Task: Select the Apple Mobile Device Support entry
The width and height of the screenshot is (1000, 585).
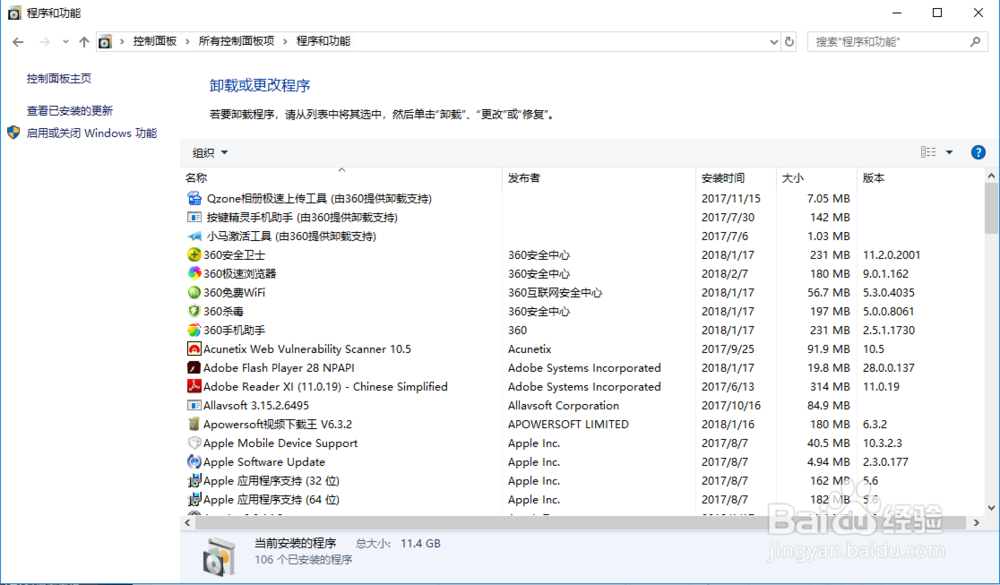Action: coord(583,443)
